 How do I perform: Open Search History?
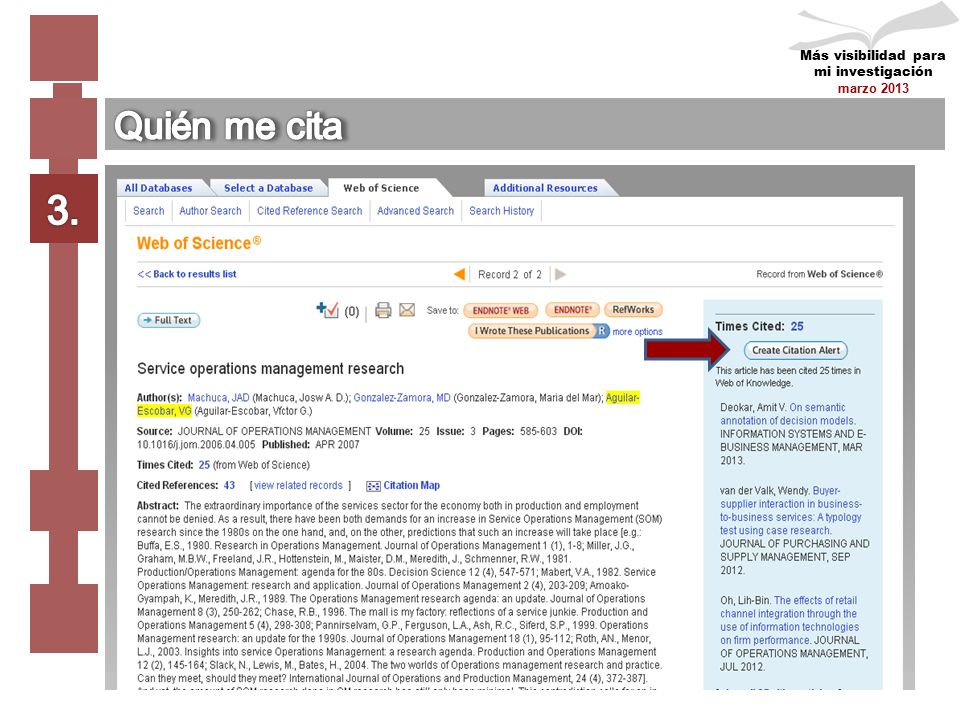point(501,211)
